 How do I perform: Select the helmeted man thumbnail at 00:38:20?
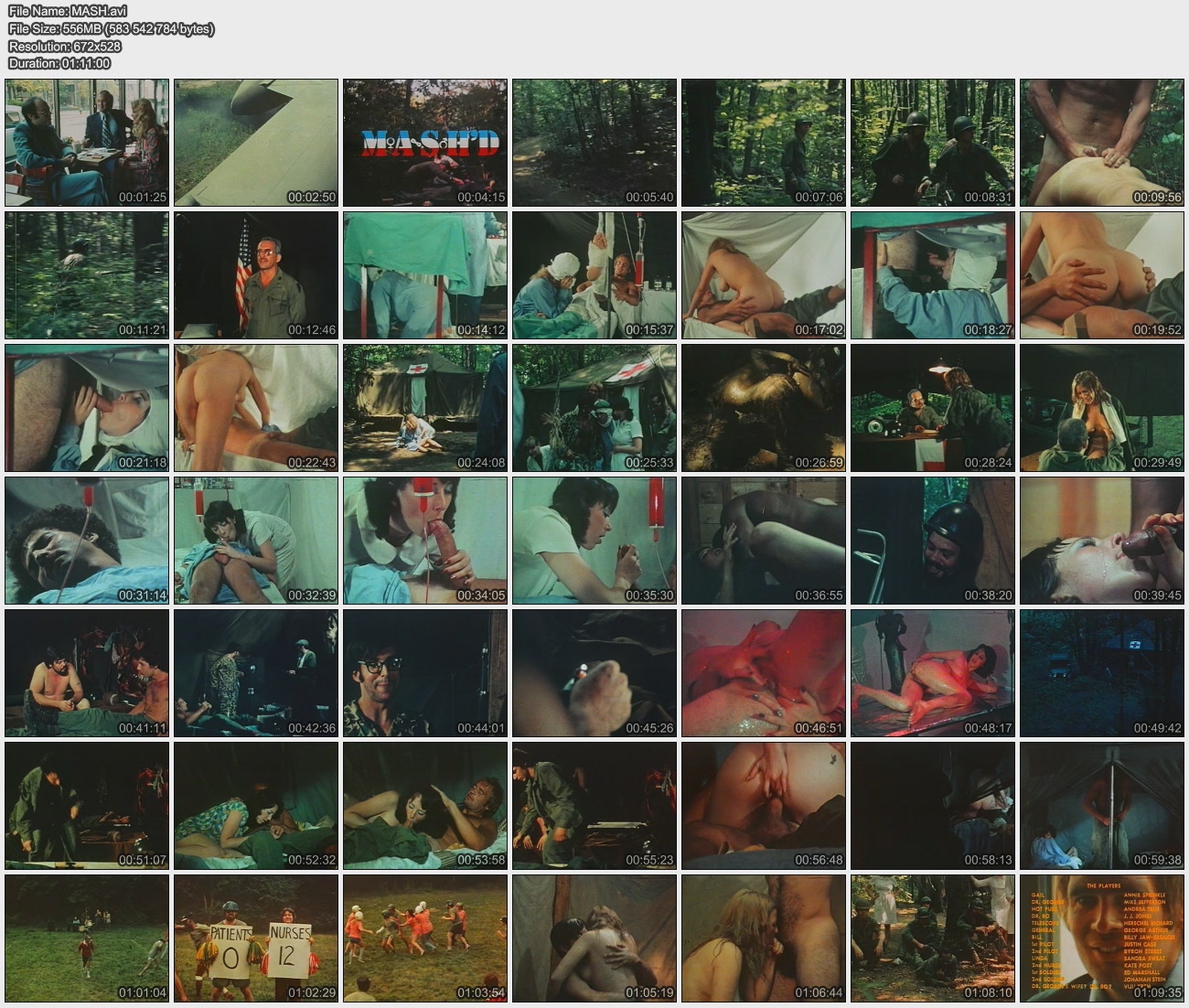[x=933, y=541]
